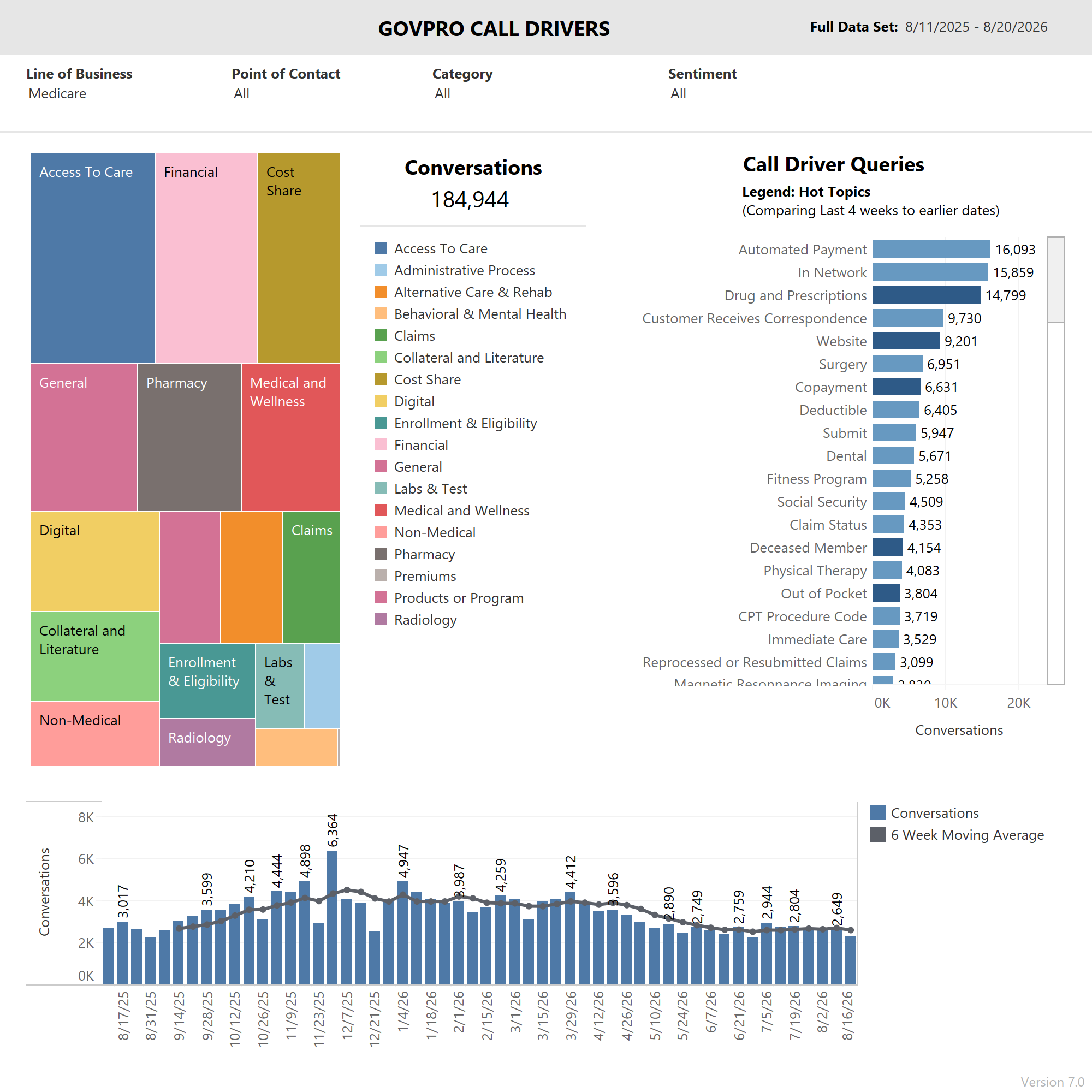Click the Pharmacy legend color square
1092x1092 pixels.
pos(381,554)
